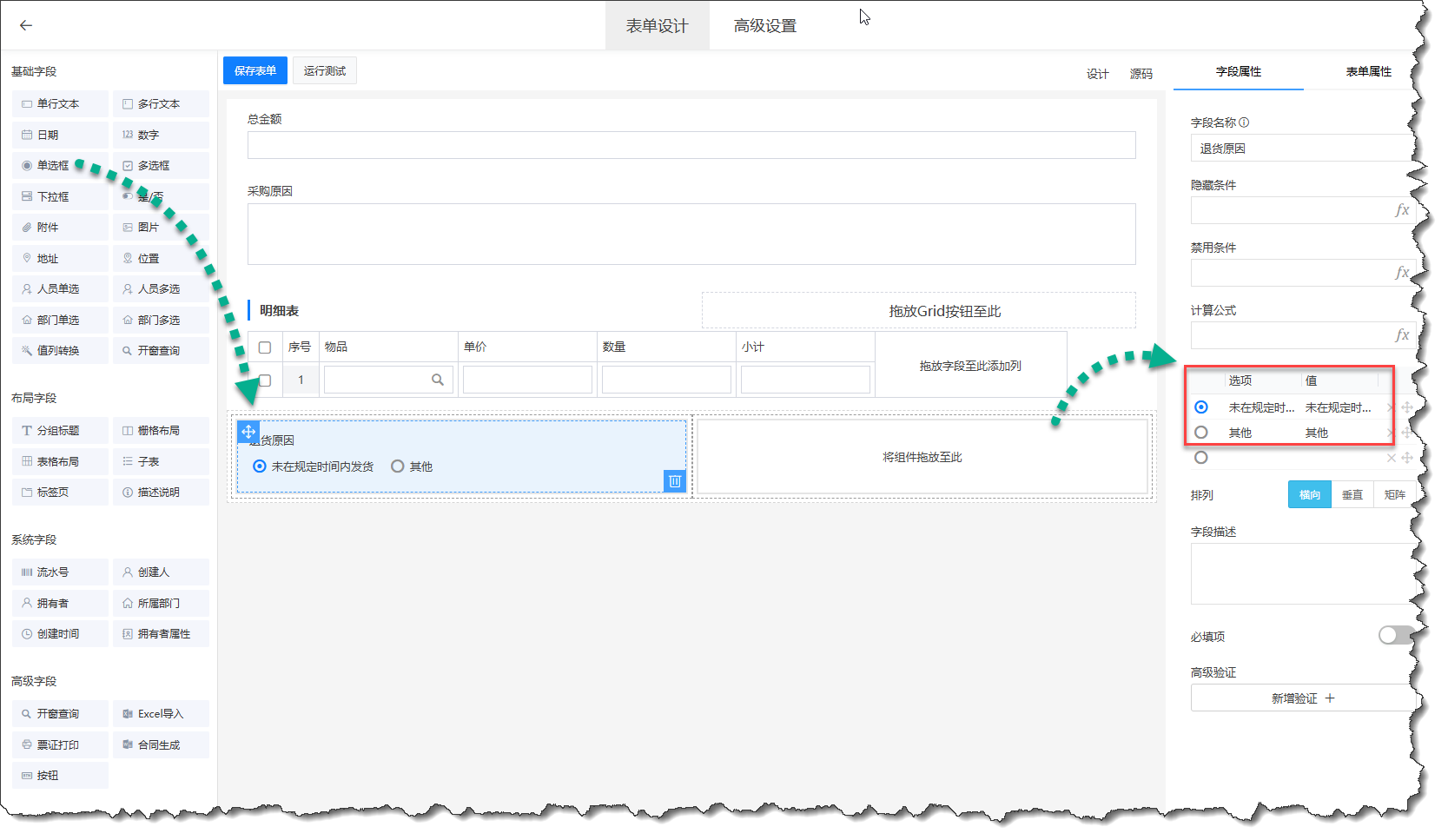The image size is (1448, 840).
Task: Switch to 源码 view
Action: coord(1141,74)
